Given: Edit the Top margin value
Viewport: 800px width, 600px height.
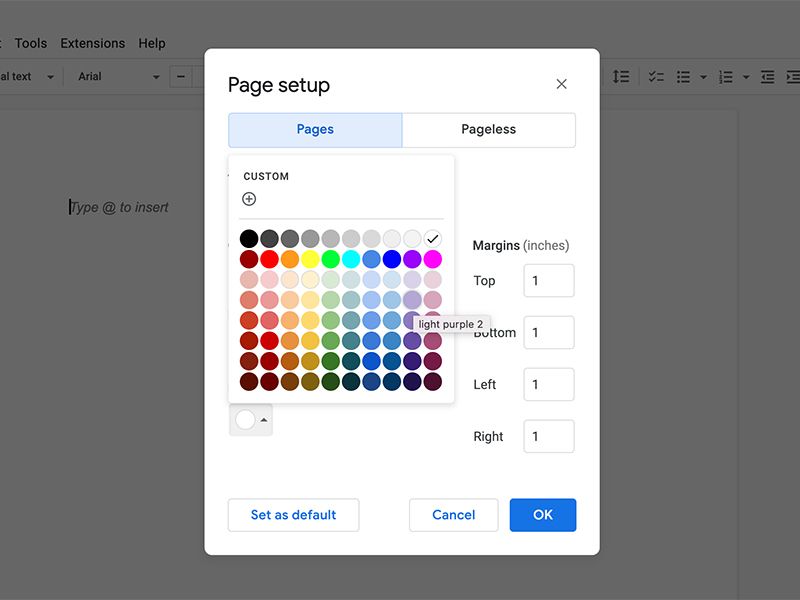Looking at the screenshot, I should (x=548, y=281).
